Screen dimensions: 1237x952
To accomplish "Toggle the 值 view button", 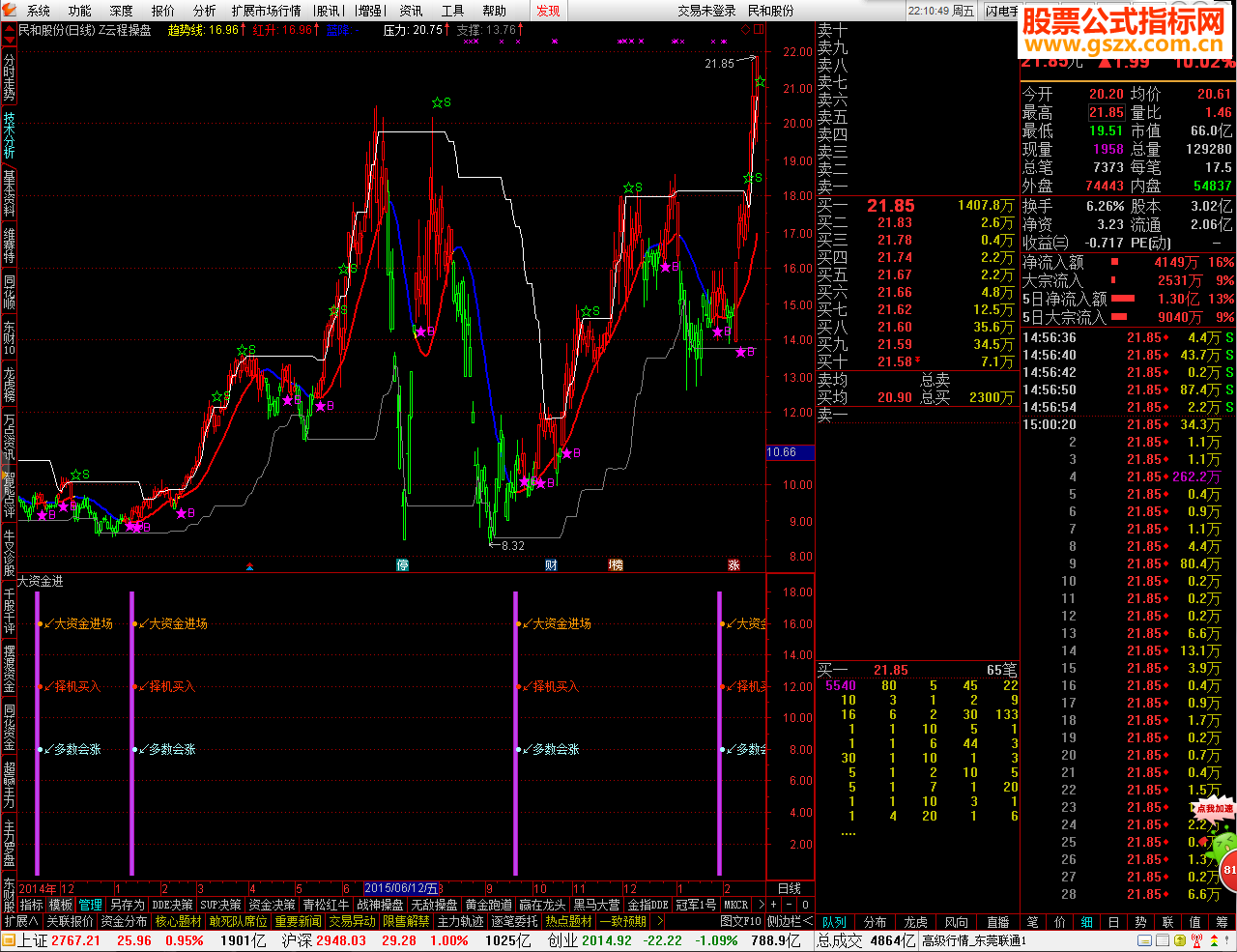I will click(1194, 922).
